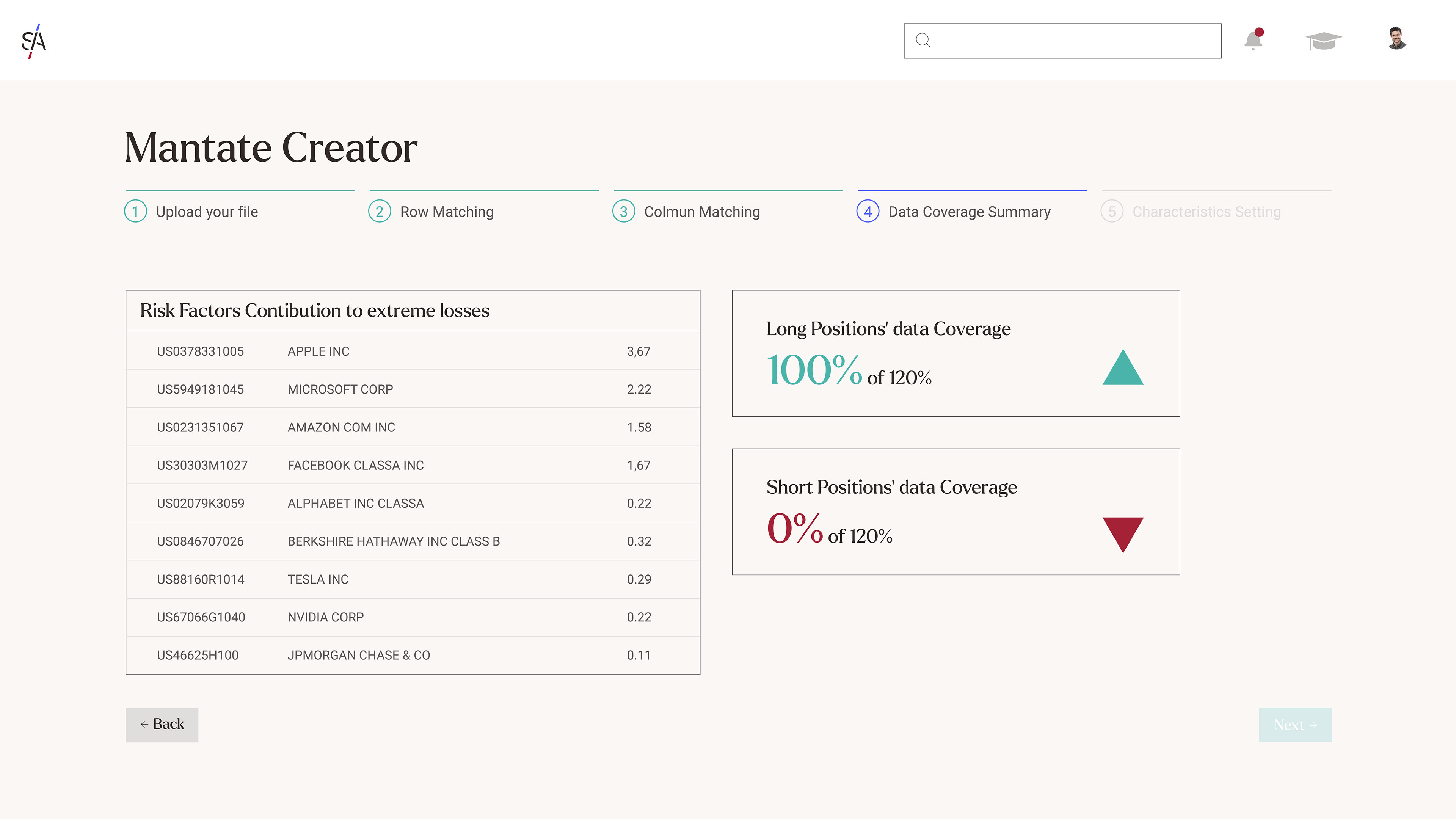1456x819 pixels.
Task: Click the 0.29 value for Tesla
Action: [x=639, y=579]
